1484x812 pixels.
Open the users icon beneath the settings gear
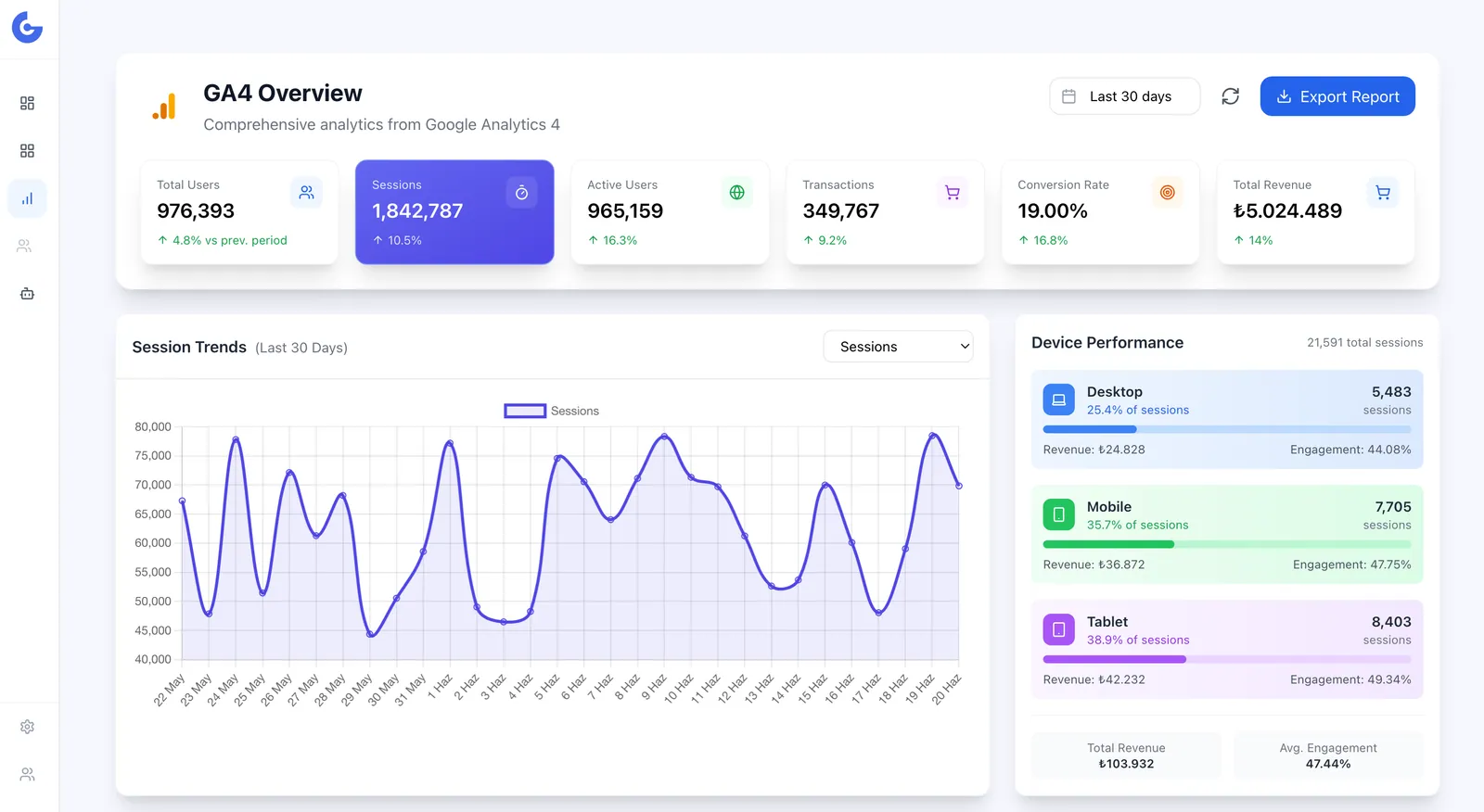pyautogui.click(x=27, y=774)
